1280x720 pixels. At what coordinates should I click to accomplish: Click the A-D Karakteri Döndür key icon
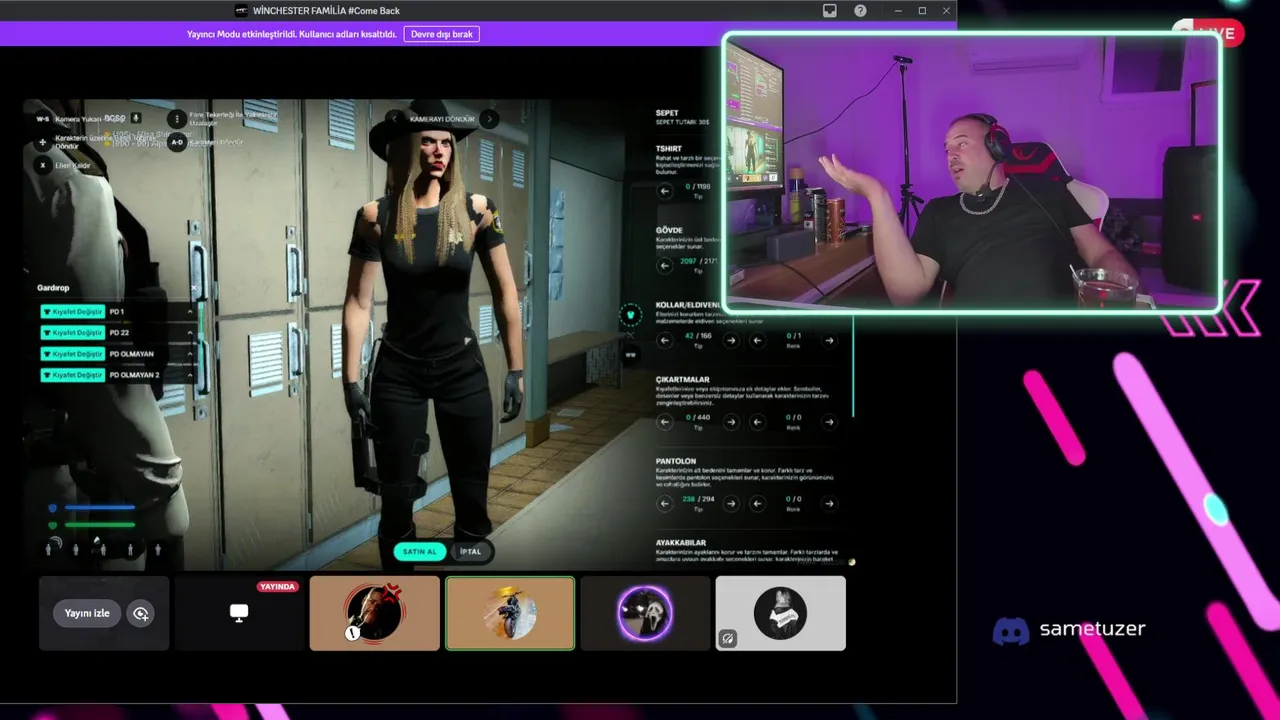click(177, 142)
